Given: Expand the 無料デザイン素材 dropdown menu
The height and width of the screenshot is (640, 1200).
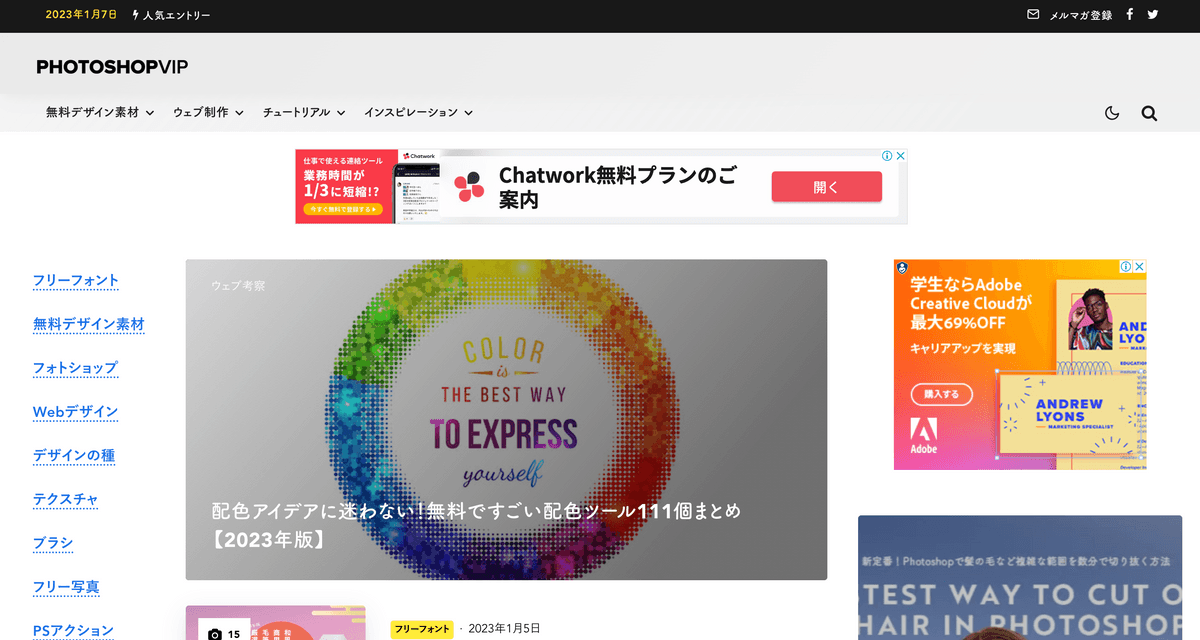Looking at the screenshot, I should 100,113.
